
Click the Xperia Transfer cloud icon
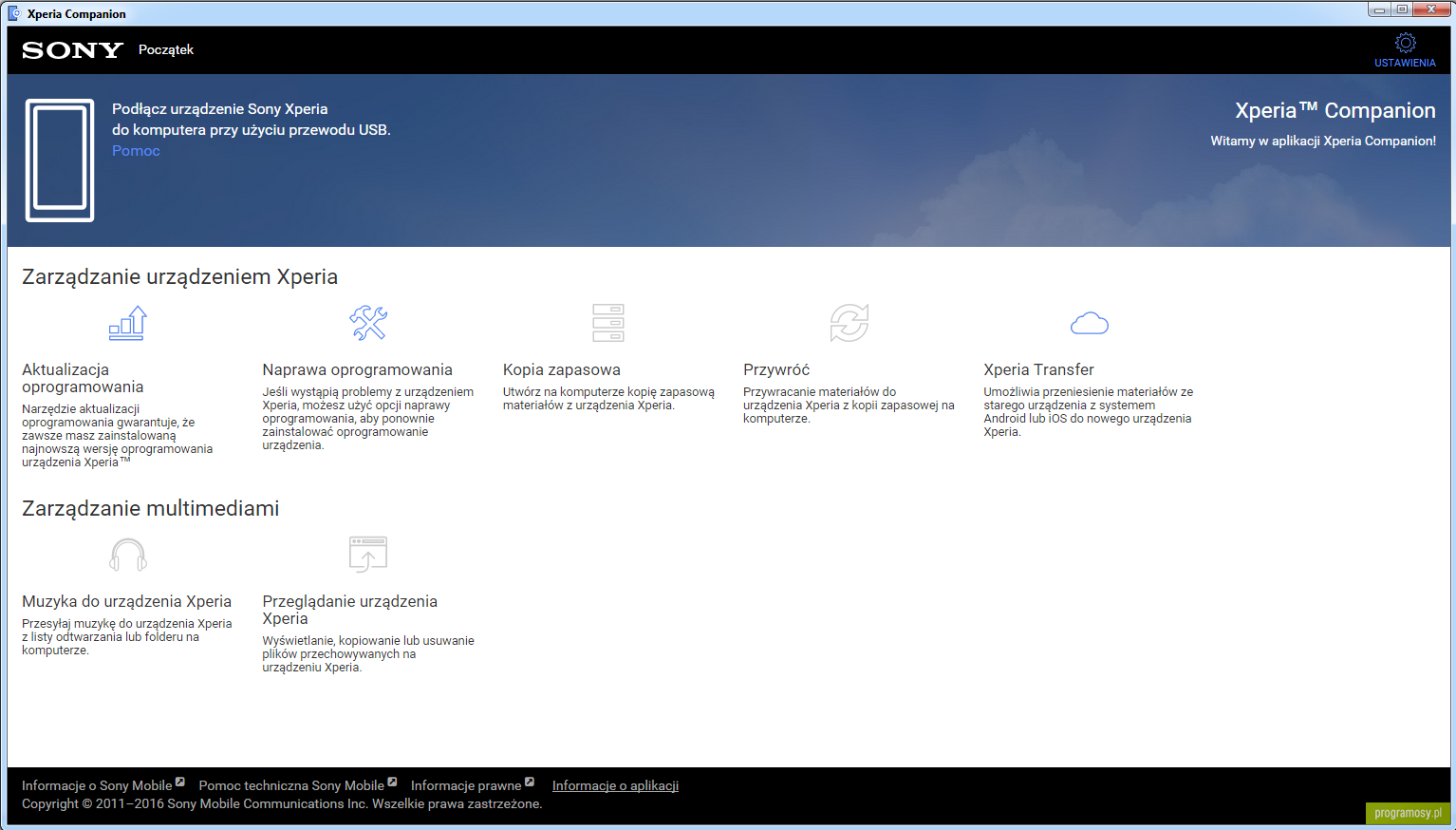(x=1090, y=324)
